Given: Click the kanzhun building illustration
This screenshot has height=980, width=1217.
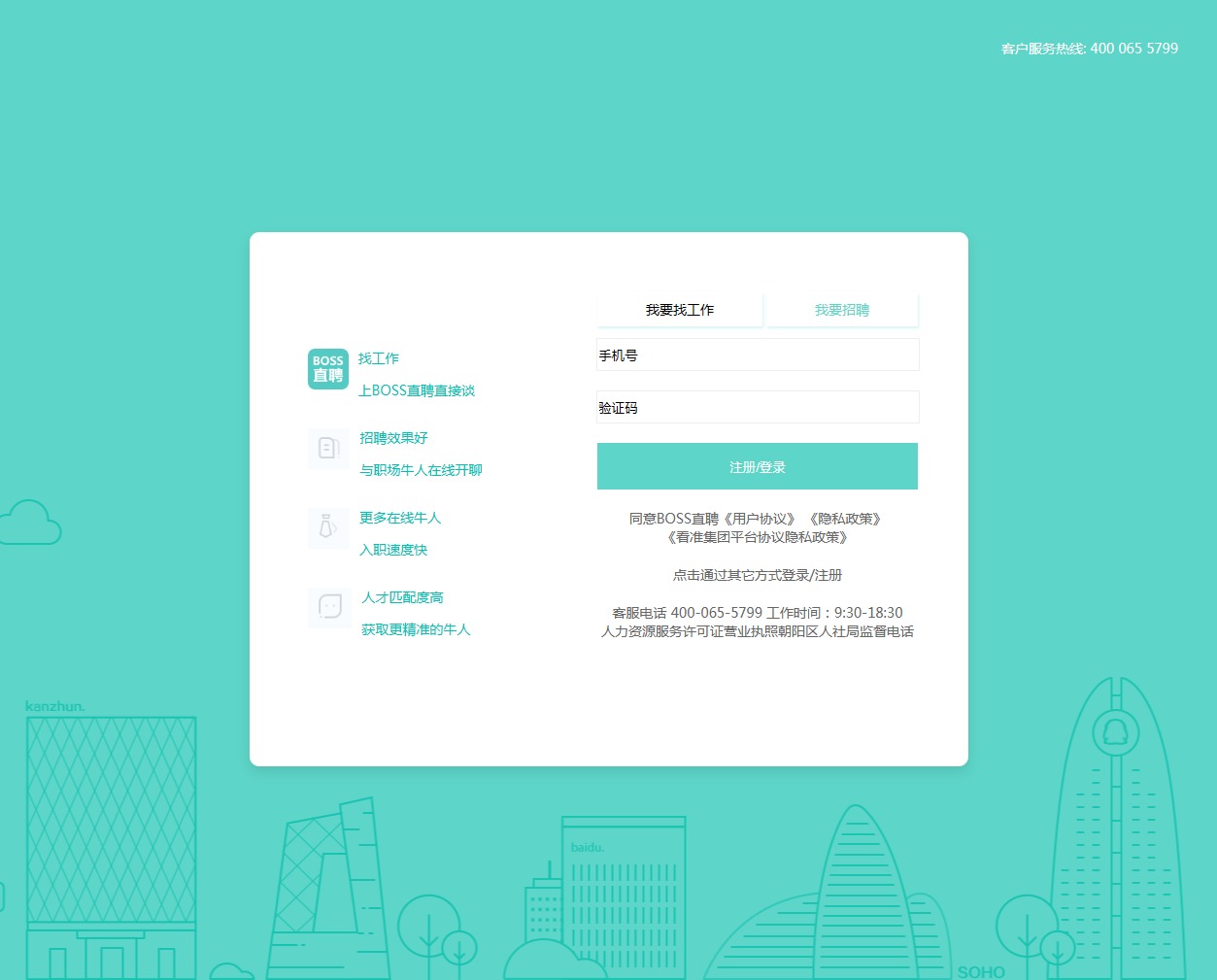Looking at the screenshot, I should pos(111,826).
